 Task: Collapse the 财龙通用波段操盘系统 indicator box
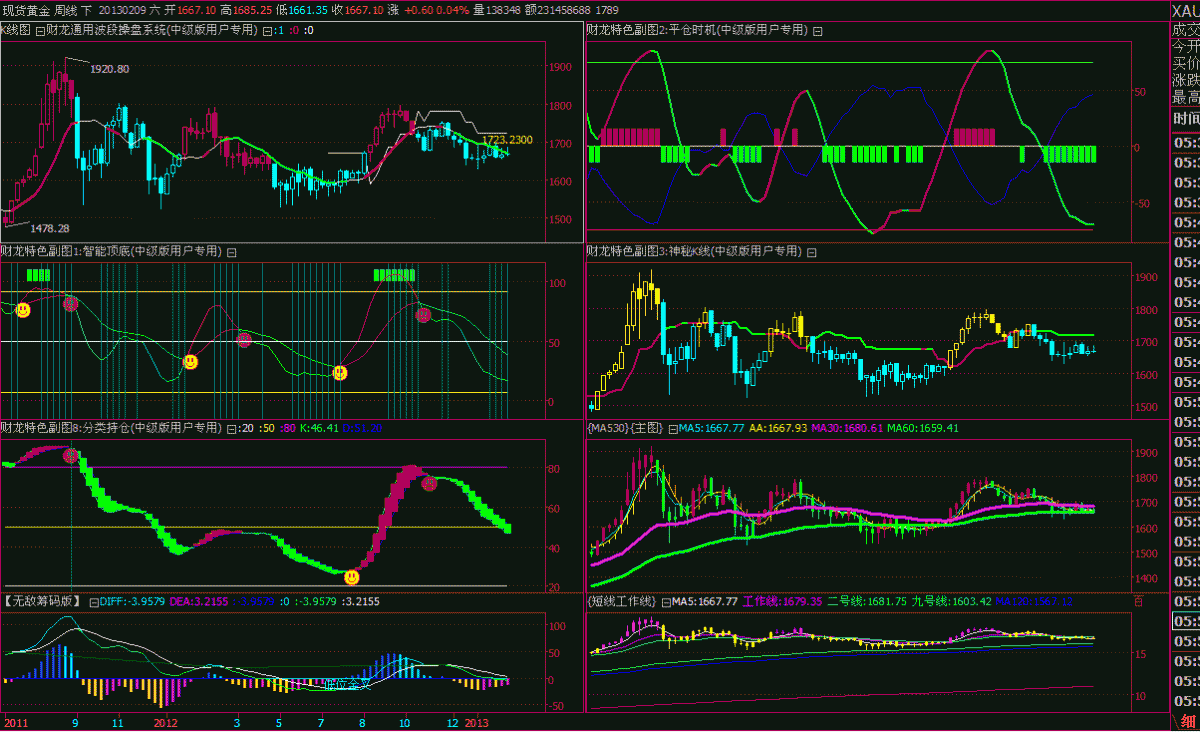tap(267, 31)
